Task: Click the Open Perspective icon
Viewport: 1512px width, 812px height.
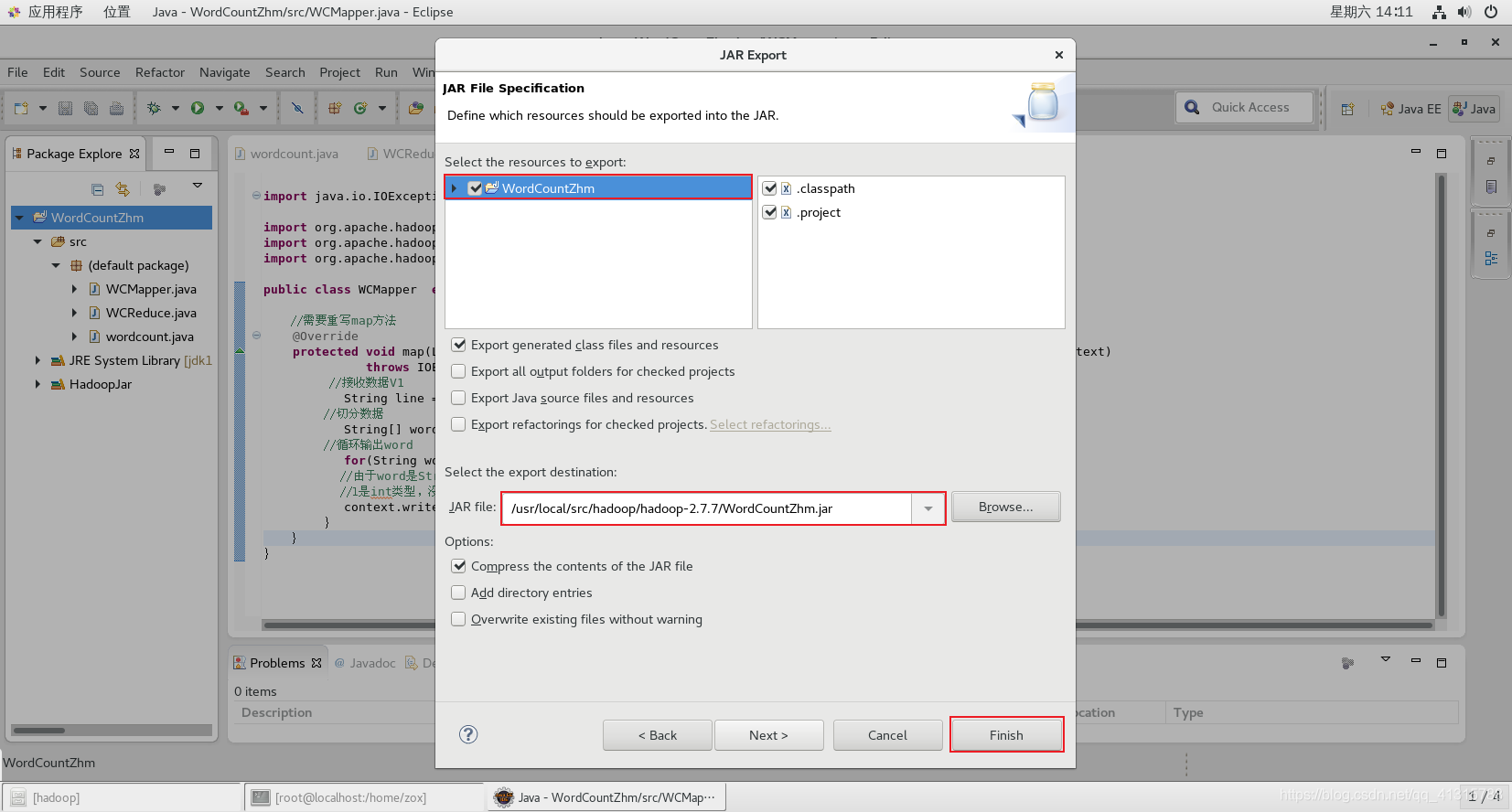Action: pyautogui.click(x=1347, y=109)
